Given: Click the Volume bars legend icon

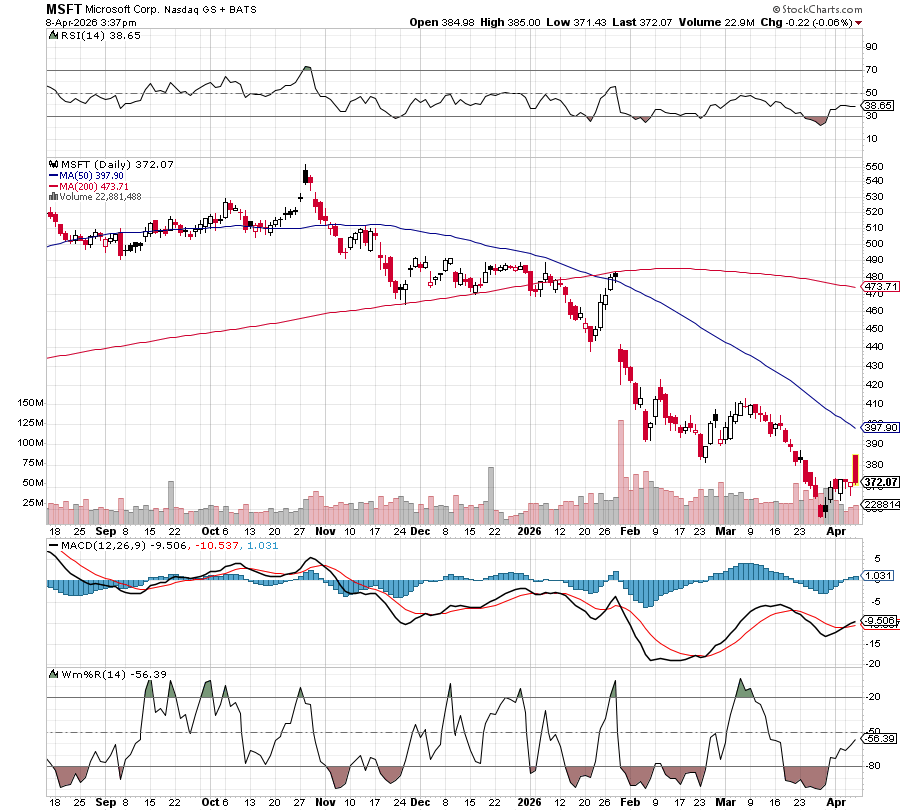Looking at the screenshot, I should tap(54, 197).
